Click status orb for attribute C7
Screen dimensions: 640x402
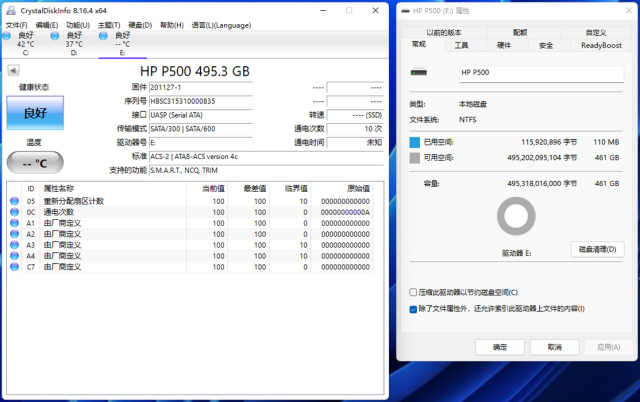pos(14,267)
